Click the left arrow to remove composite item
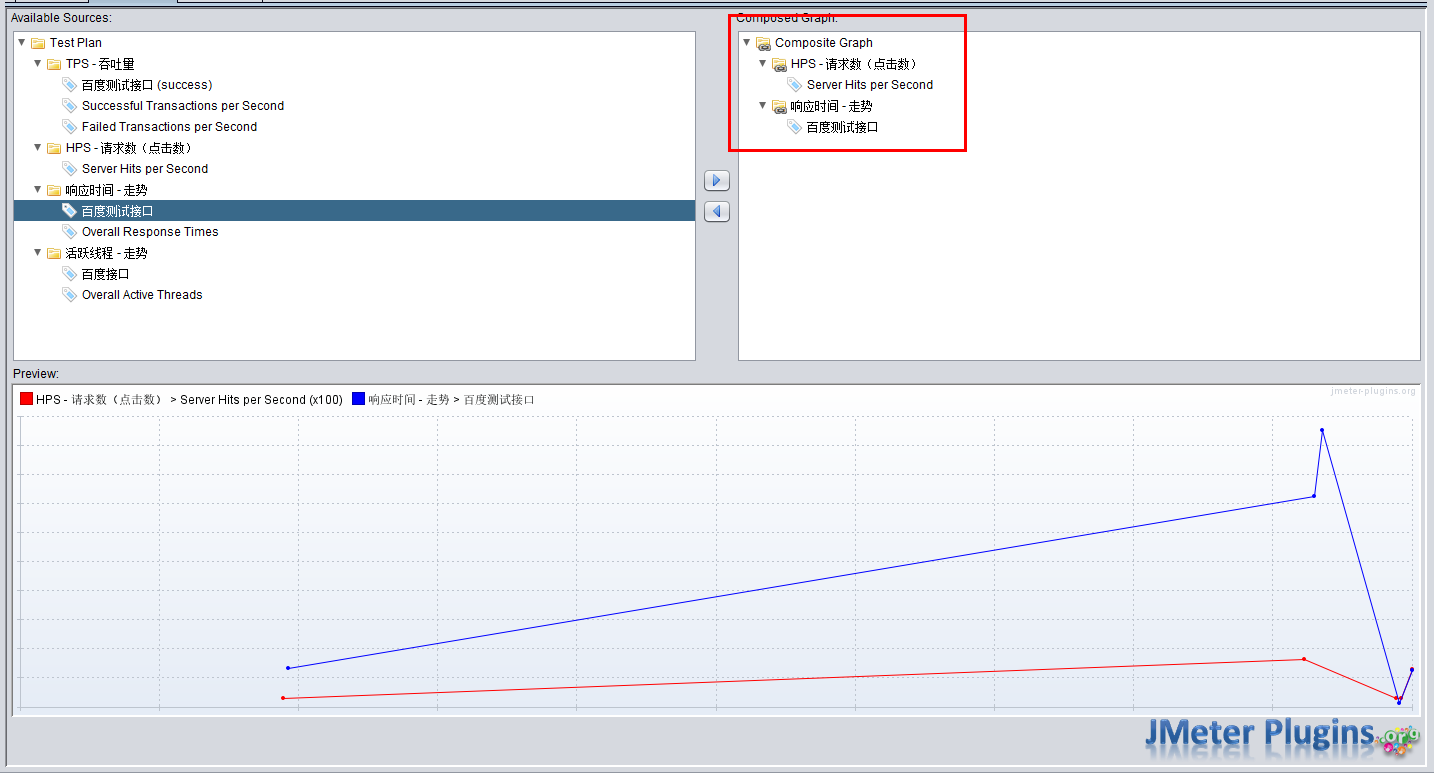Viewport: 1434px width, 773px height. coord(716,211)
